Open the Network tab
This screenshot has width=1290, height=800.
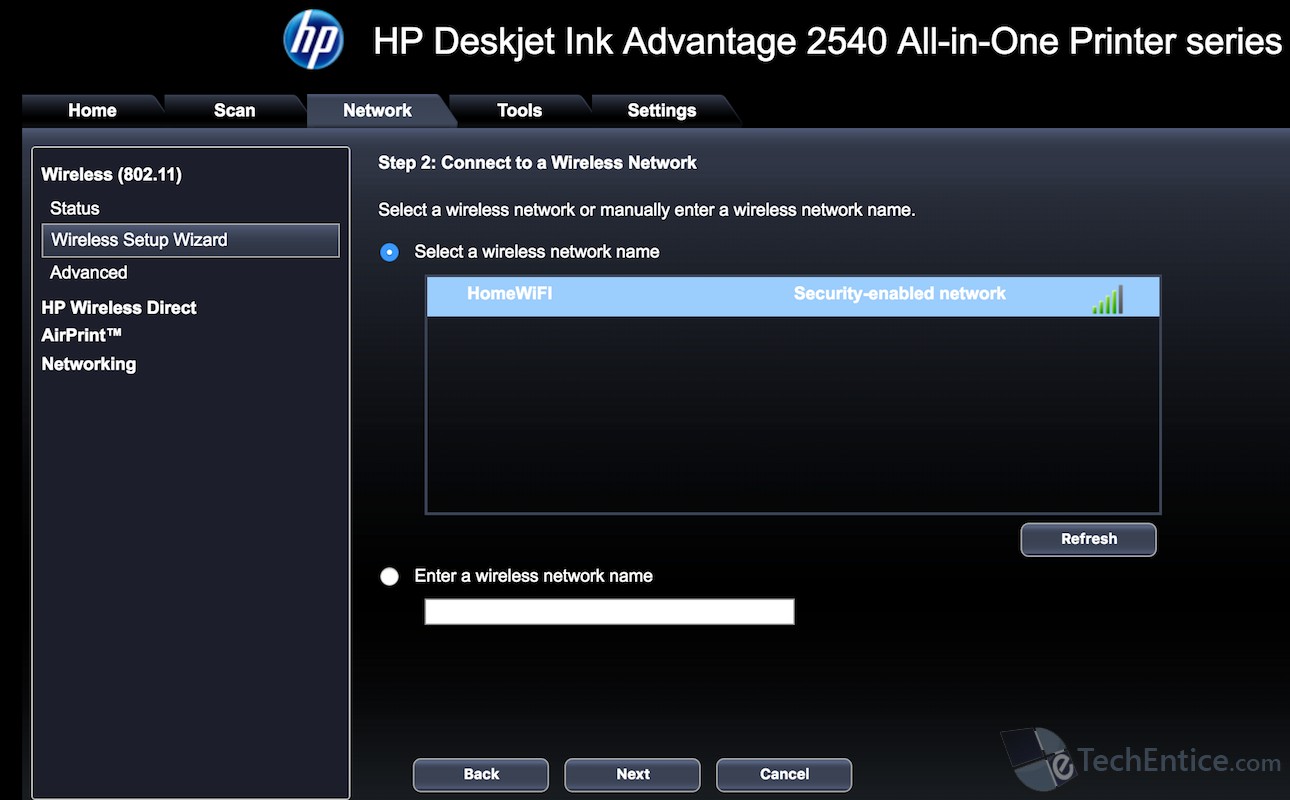[x=377, y=111]
